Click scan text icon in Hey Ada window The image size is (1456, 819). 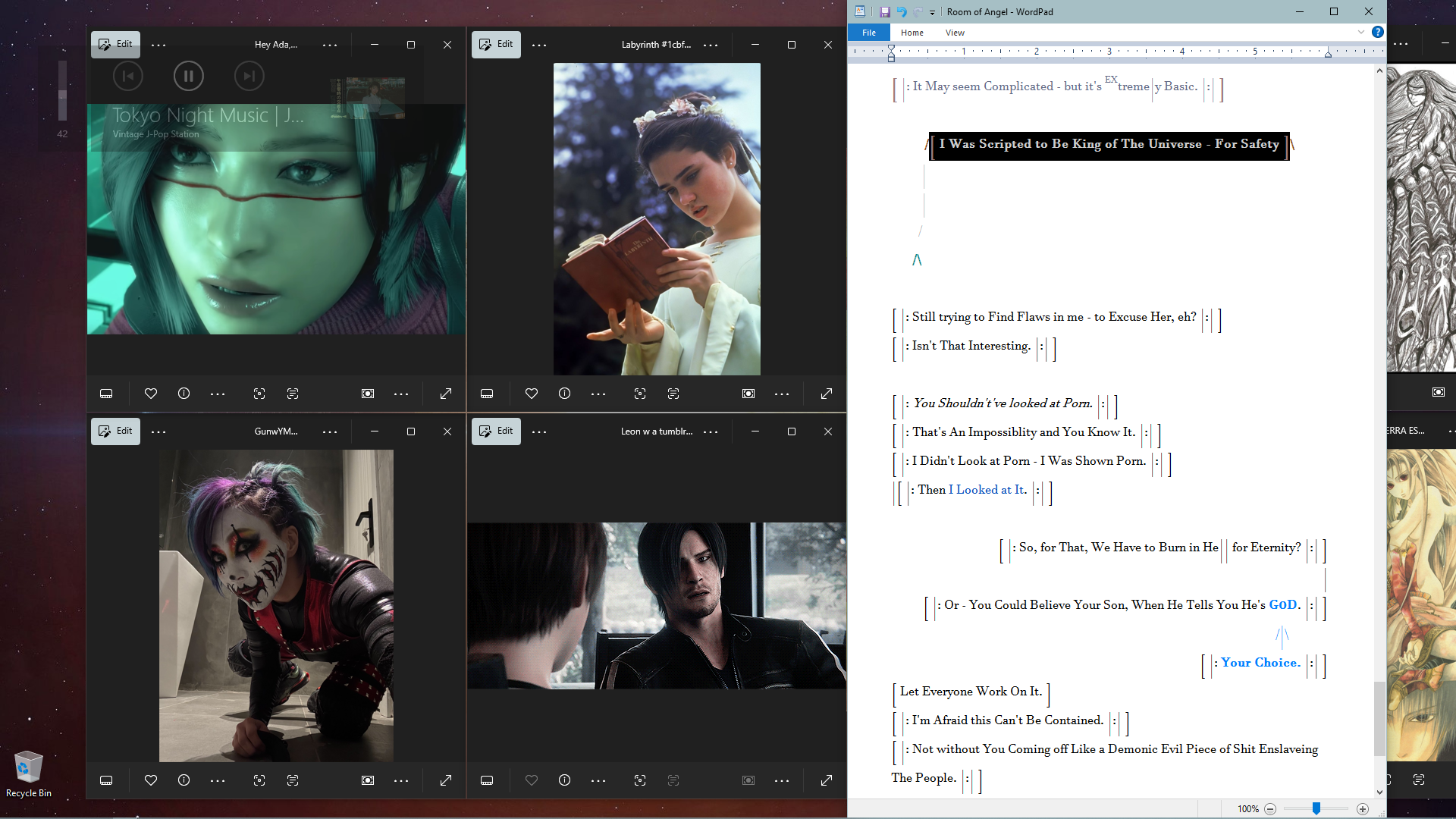pyautogui.click(x=293, y=394)
